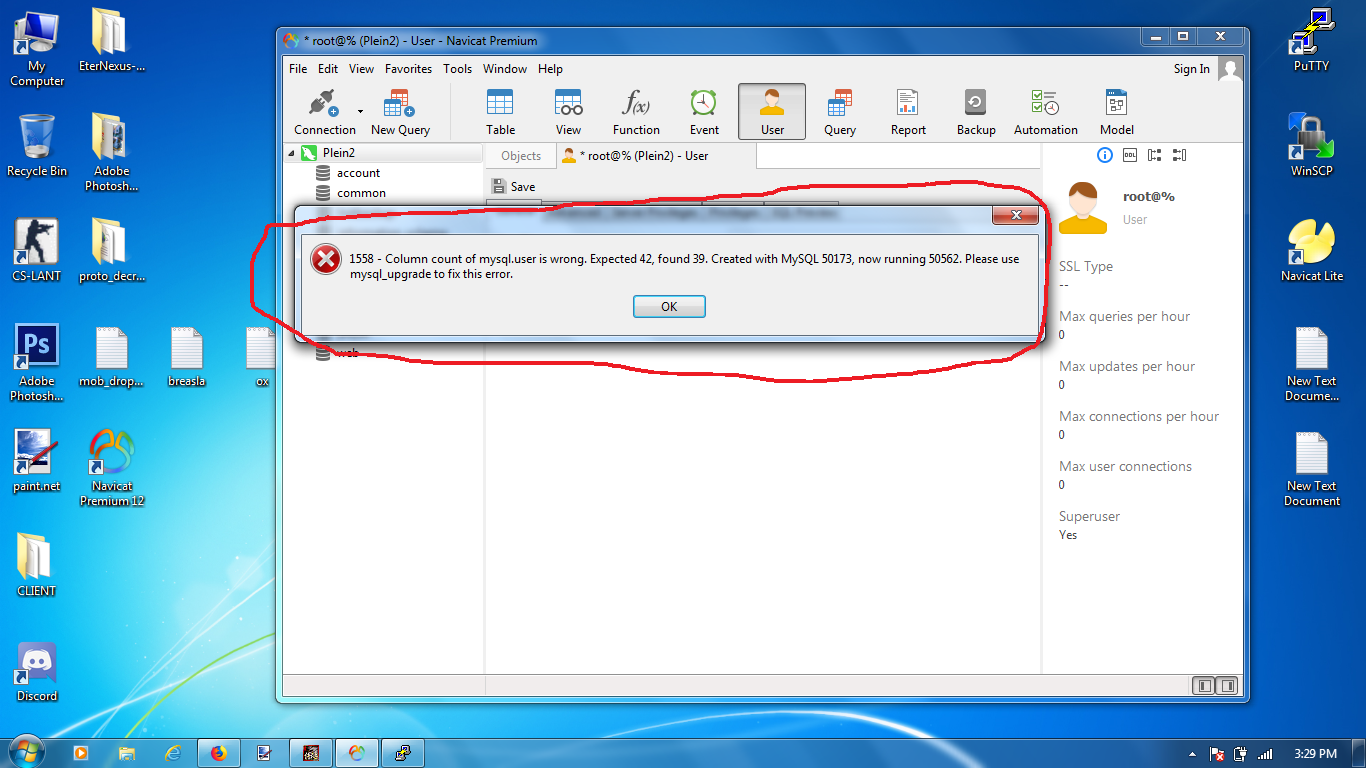
Task: Launch Navicat Lite desktop shortcut
Action: click(x=1311, y=250)
